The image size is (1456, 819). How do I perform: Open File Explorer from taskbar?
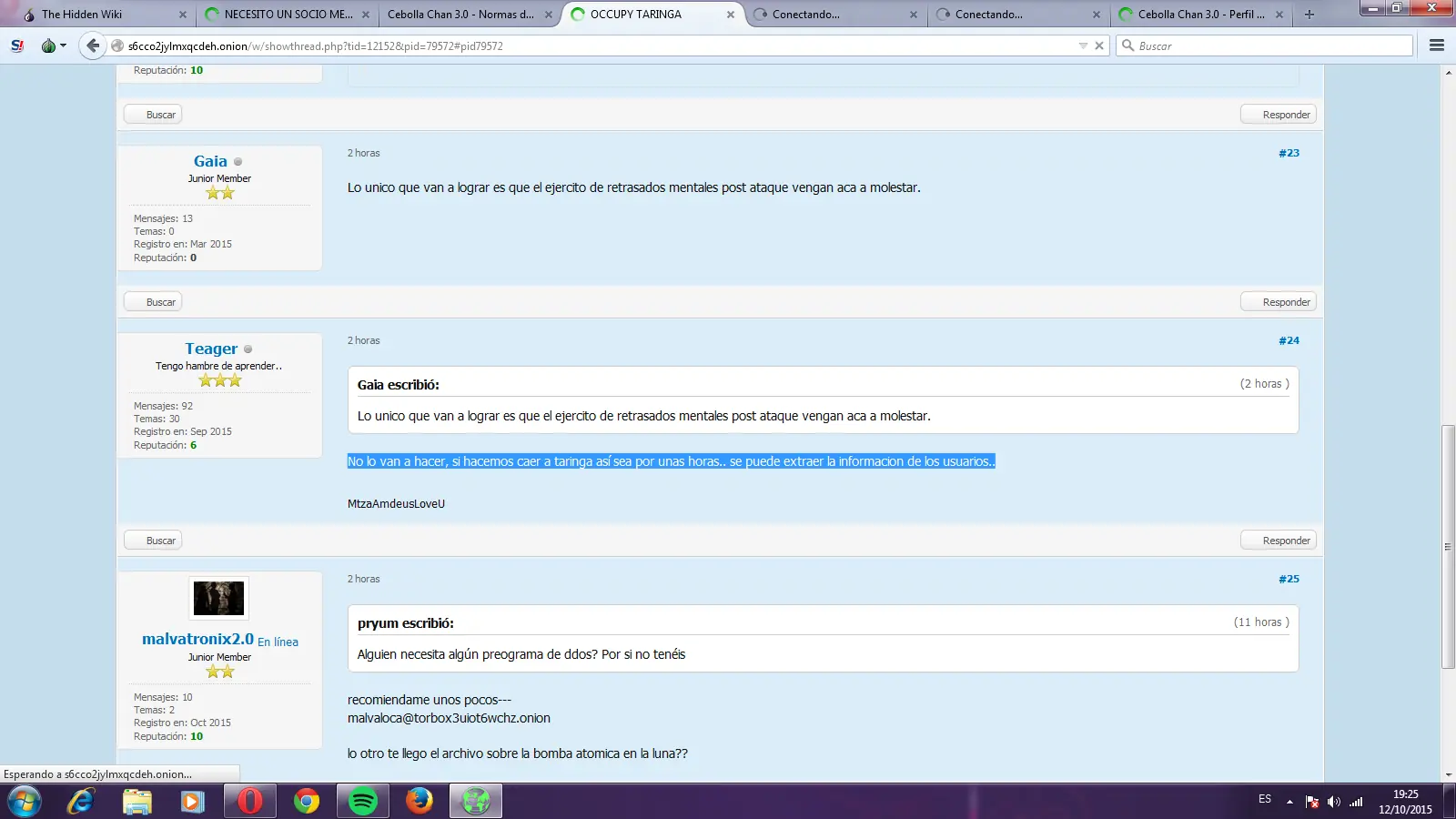[x=136, y=802]
